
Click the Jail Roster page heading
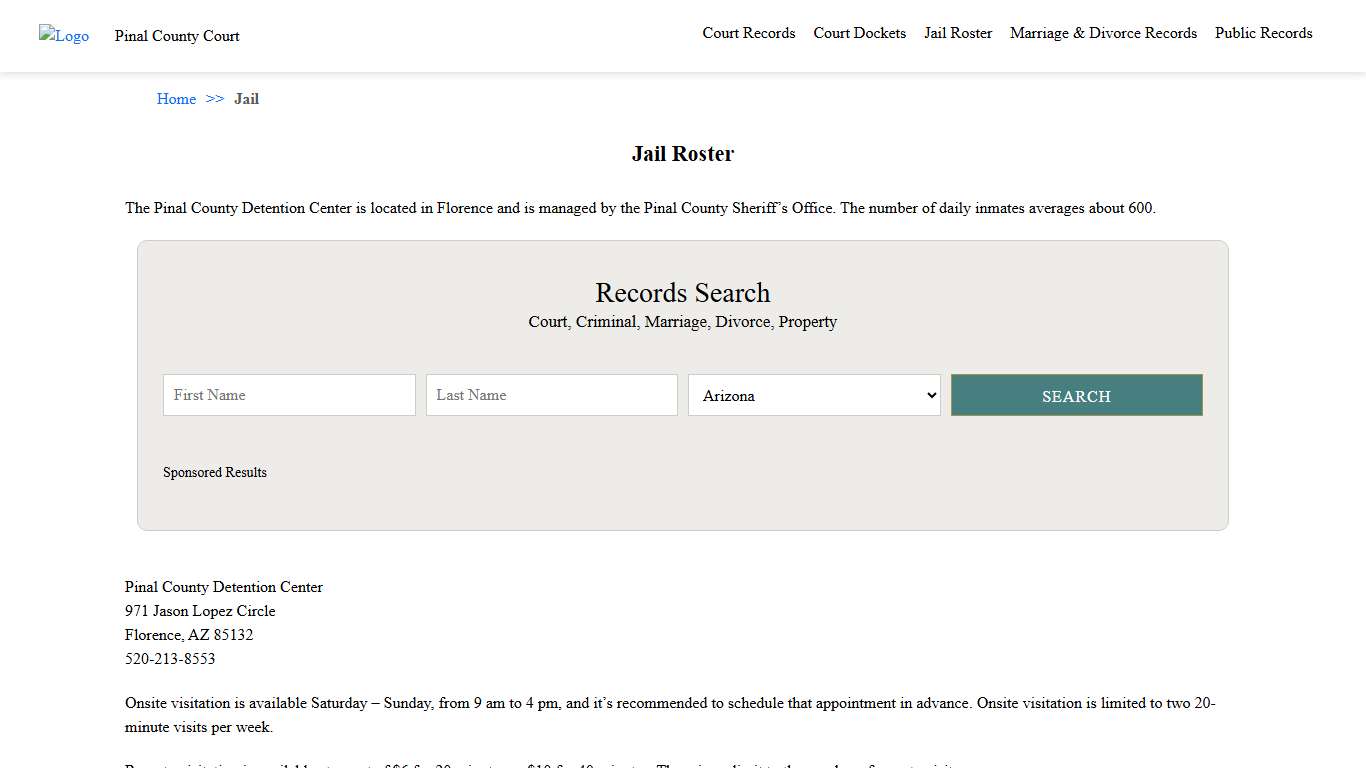click(683, 154)
